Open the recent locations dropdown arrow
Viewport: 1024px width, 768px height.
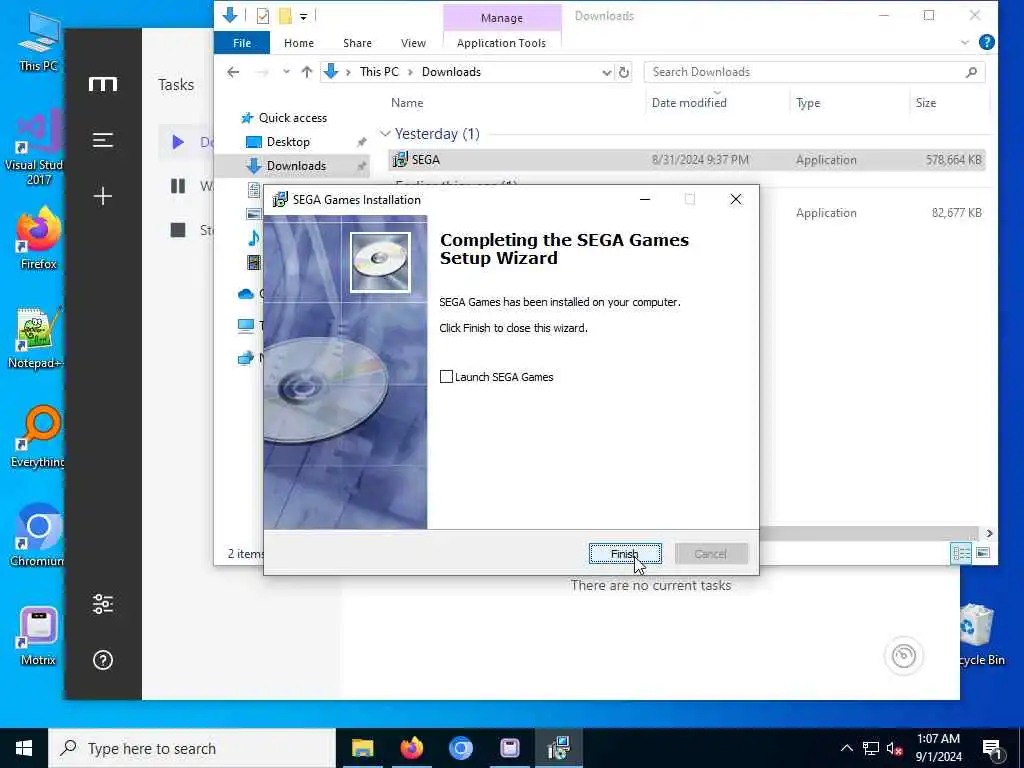(x=286, y=72)
